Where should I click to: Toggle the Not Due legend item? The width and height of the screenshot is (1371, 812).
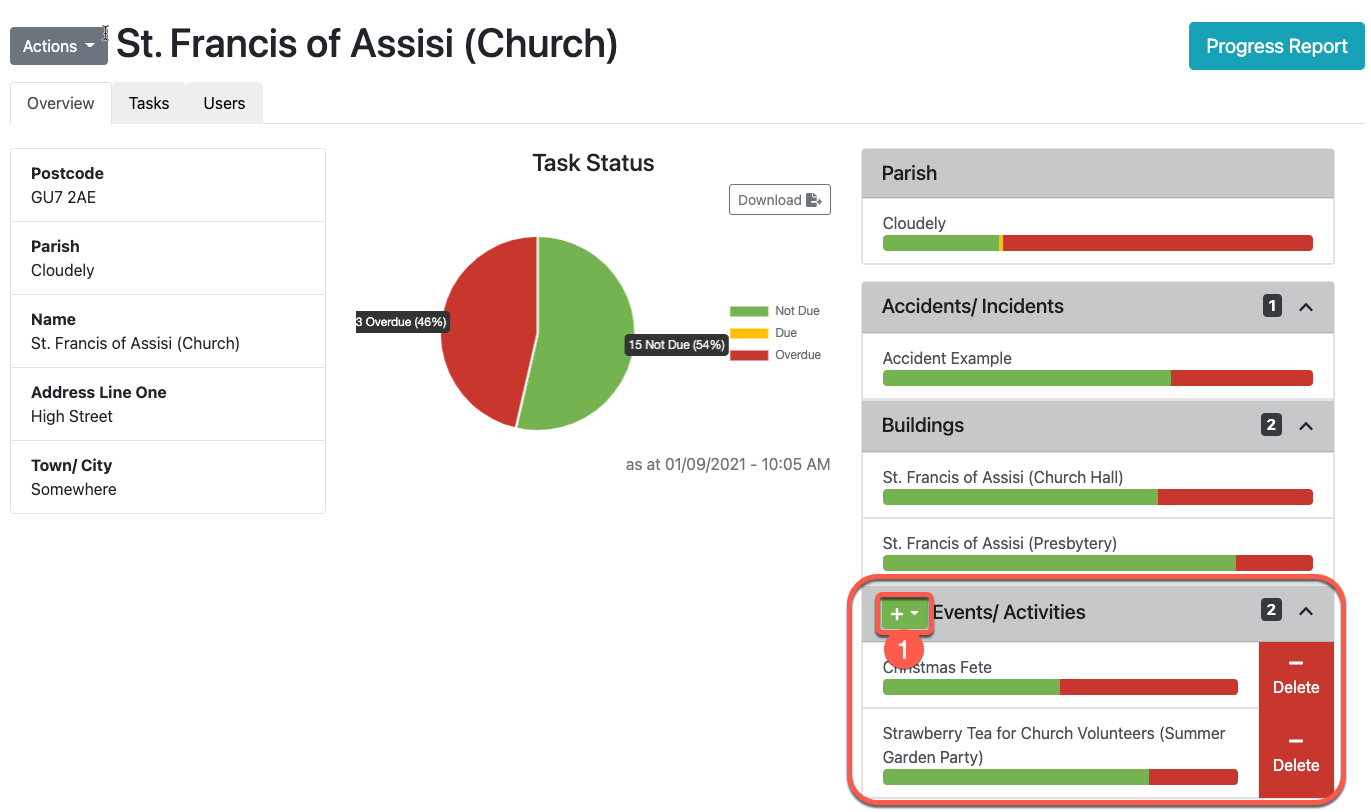[775, 311]
